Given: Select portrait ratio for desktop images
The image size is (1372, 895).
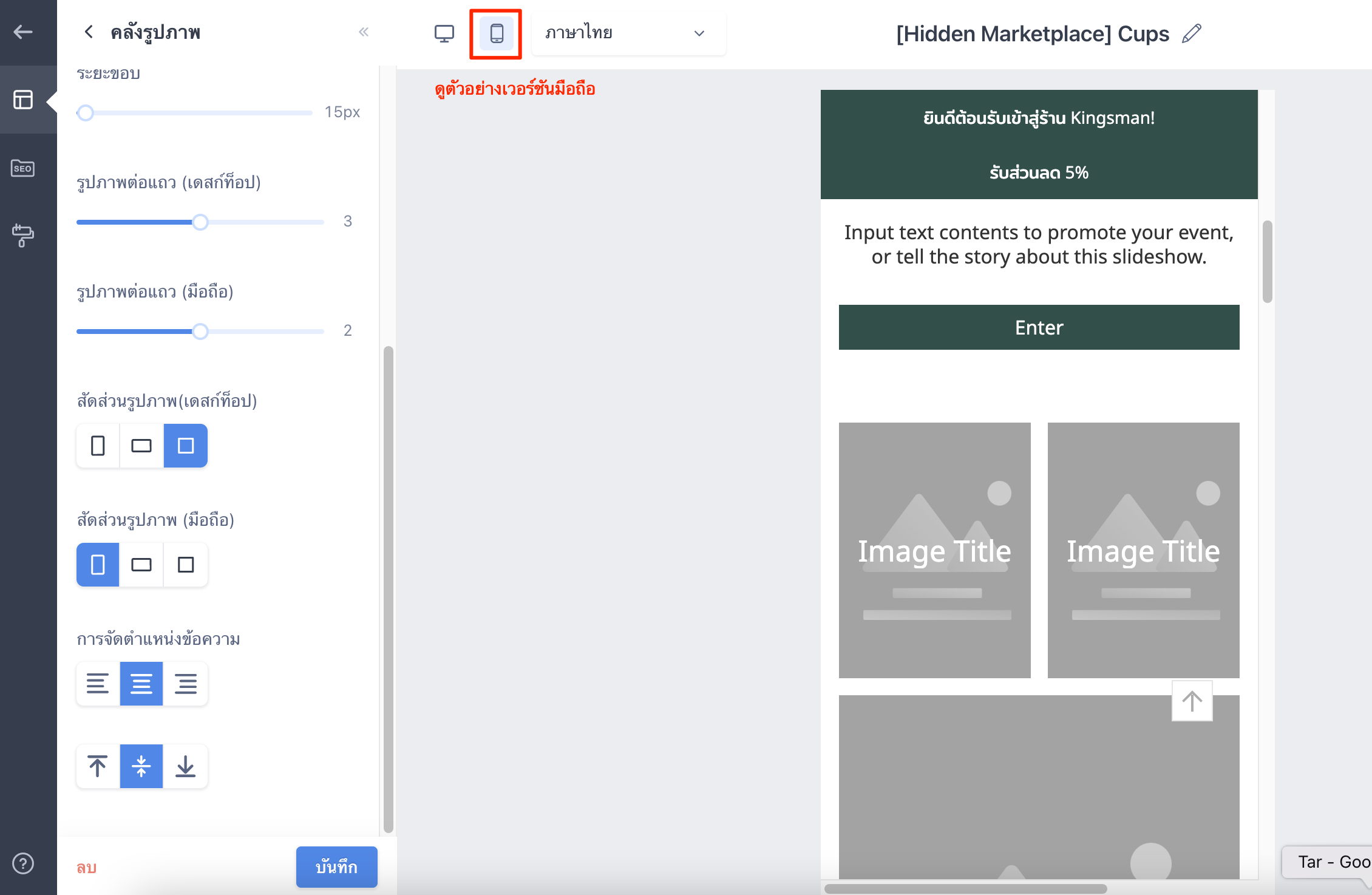Looking at the screenshot, I should coord(98,446).
